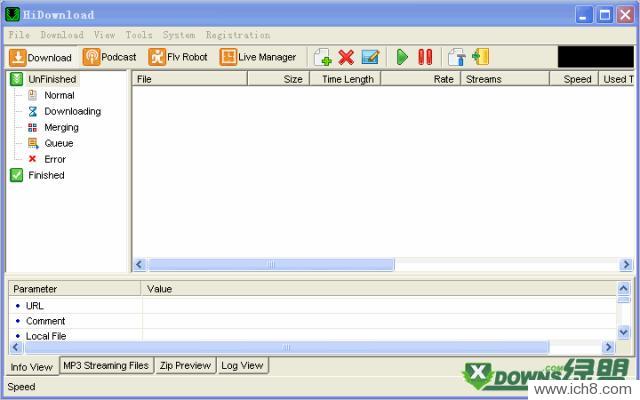Switch to the Log View tab
The height and width of the screenshot is (400, 640).
click(242, 365)
